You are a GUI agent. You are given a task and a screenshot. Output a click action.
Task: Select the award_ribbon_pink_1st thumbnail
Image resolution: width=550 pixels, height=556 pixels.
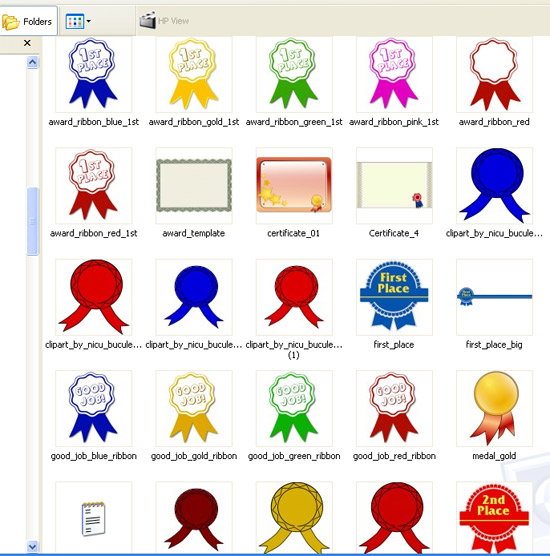[x=394, y=74]
